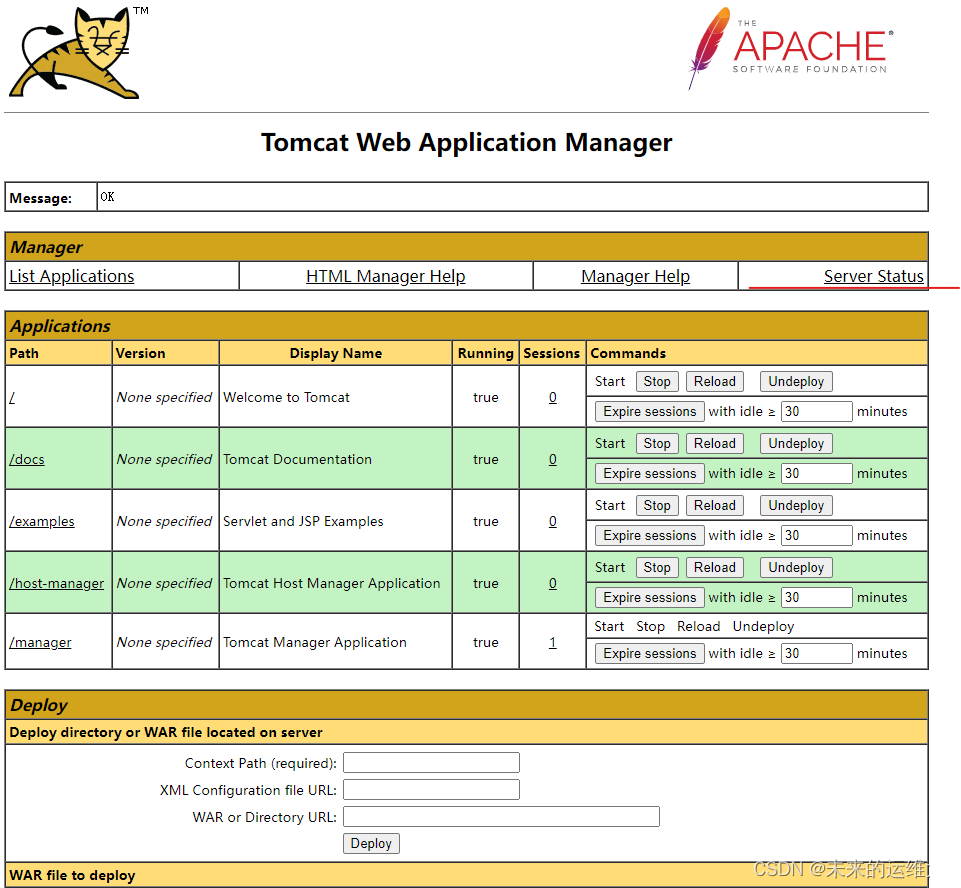
Task: Reload the Welcome to Tomcat application
Action: pos(715,382)
